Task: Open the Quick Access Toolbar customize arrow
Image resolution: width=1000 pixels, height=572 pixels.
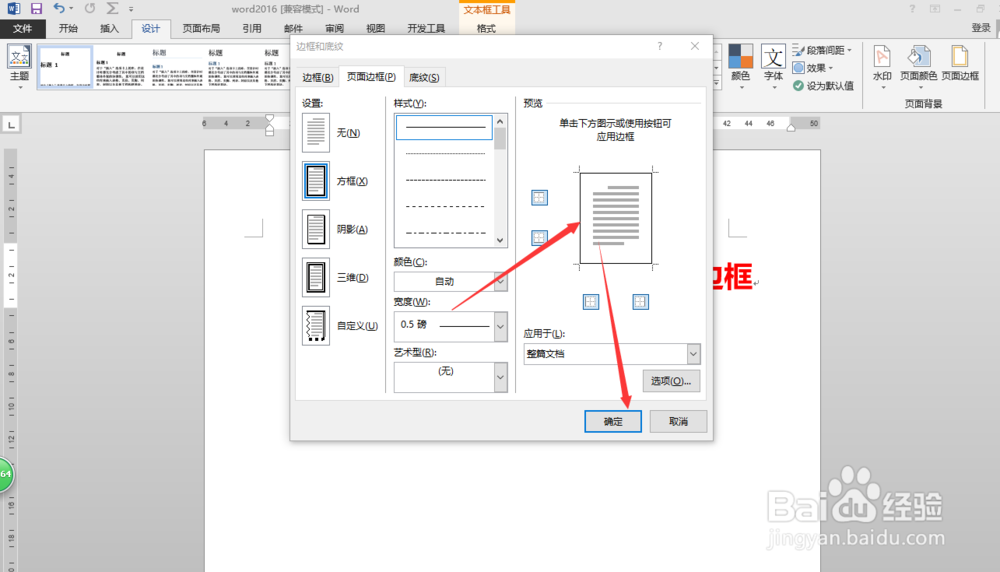Action: click(131, 9)
